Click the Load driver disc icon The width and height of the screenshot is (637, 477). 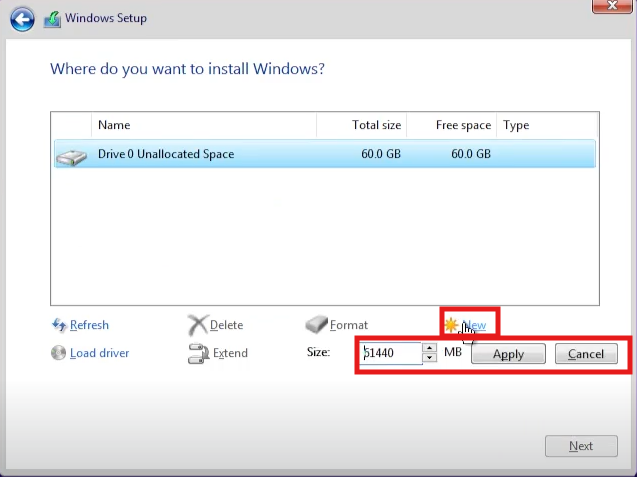(58, 353)
